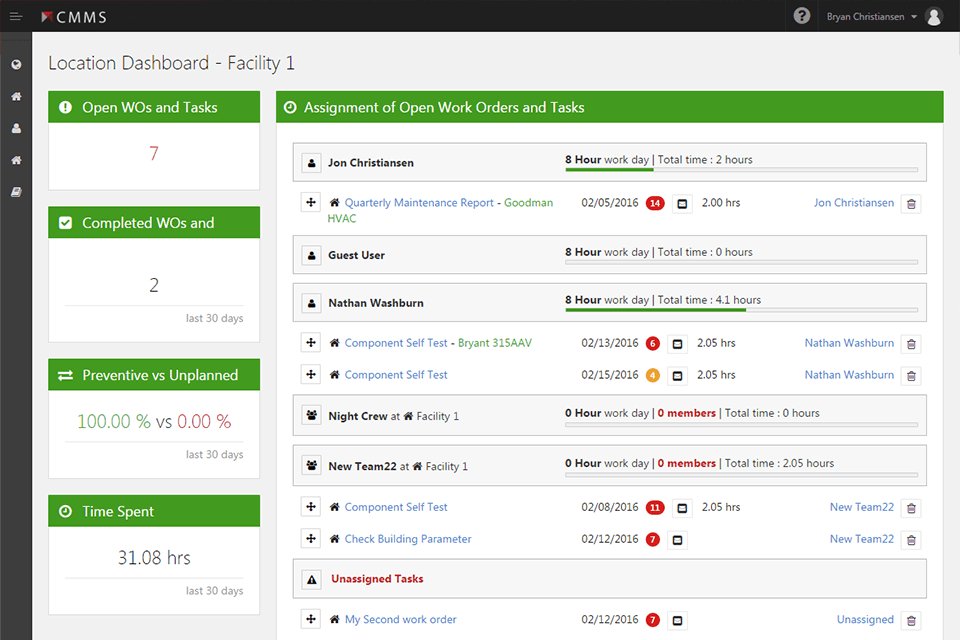Click New Team22 assignee on Check Building Parameter row
This screenshot has height=640, width=960.
(x=861, y=539)
